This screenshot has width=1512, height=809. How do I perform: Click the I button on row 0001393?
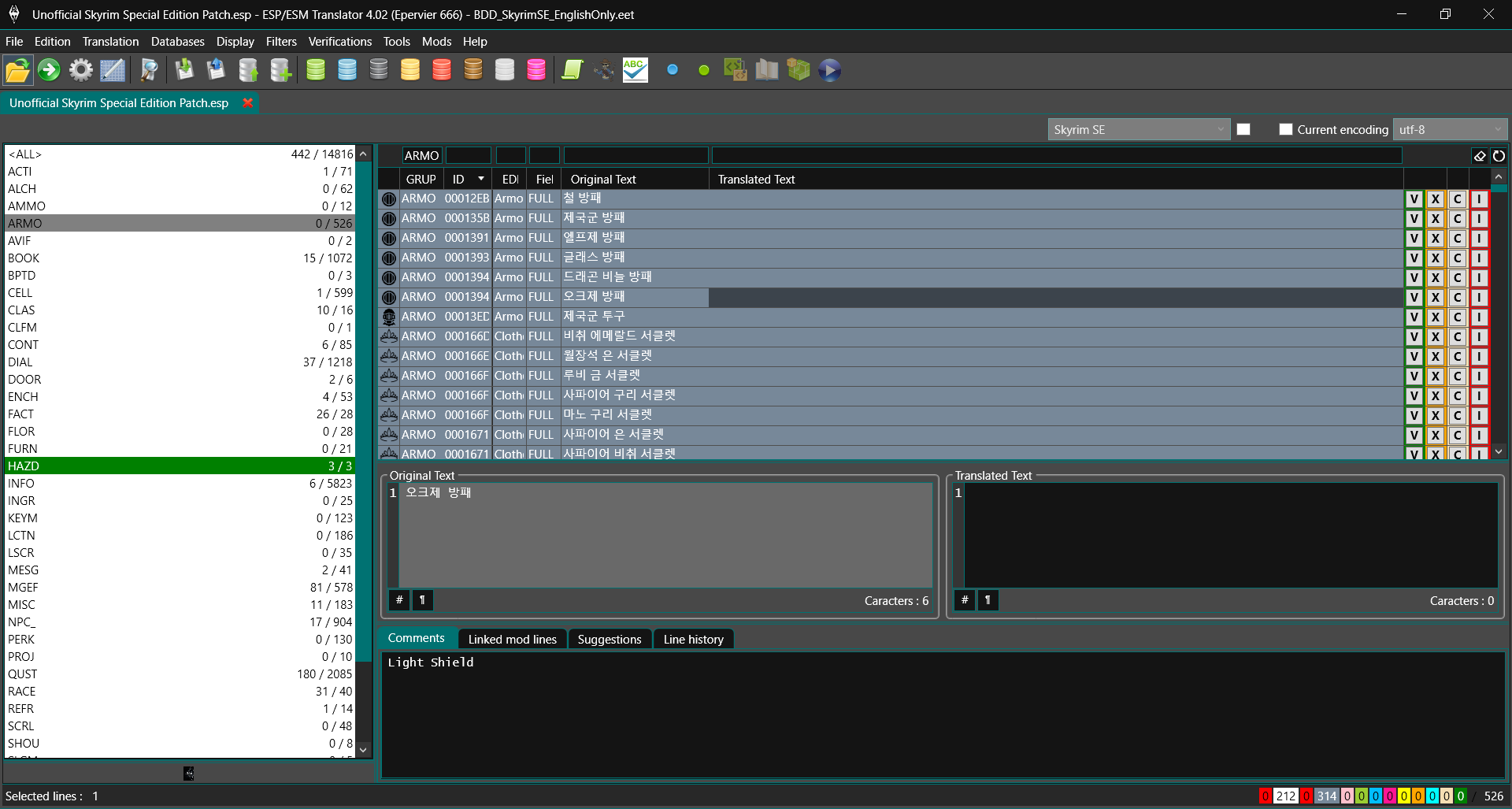coord(1479,258)
